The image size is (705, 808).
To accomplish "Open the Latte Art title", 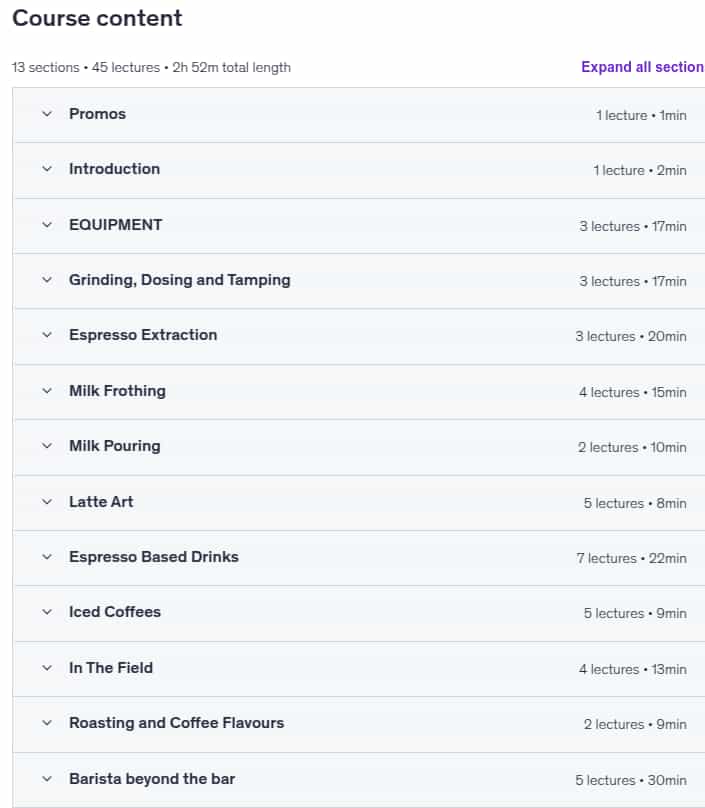I will coord(101,502).
